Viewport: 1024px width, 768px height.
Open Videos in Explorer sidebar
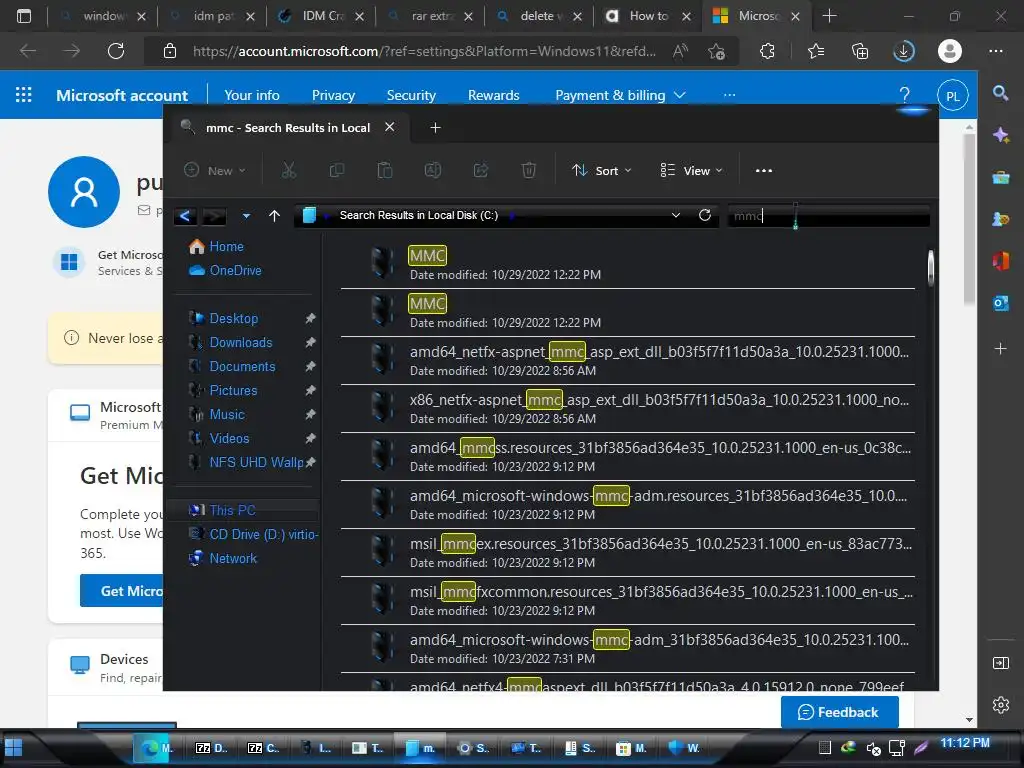219,438
